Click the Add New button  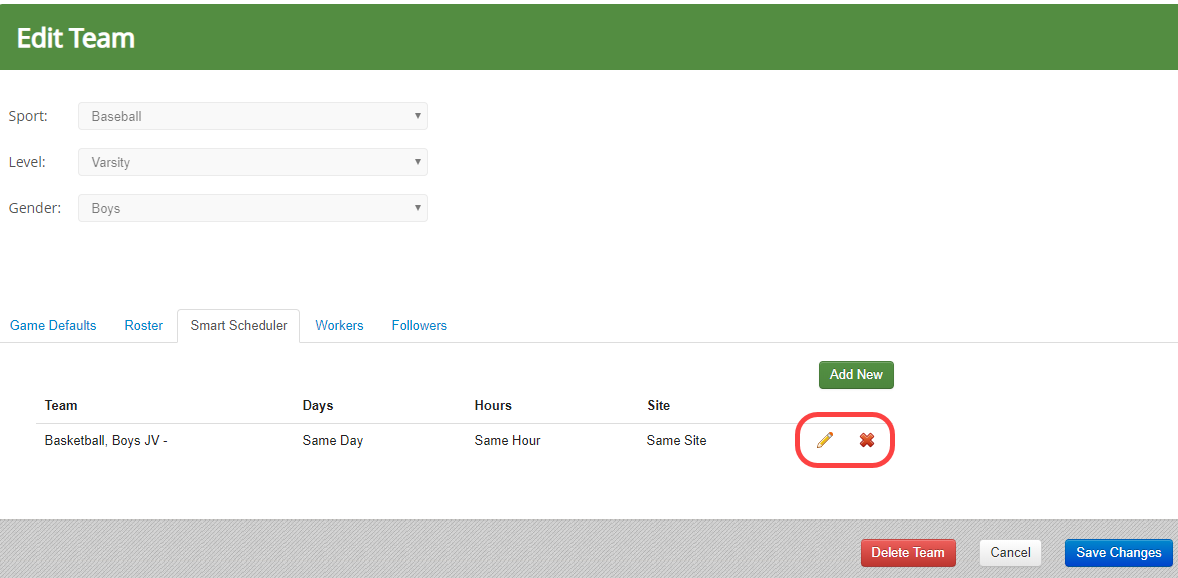pyautogui.click(x=856, y=374)
